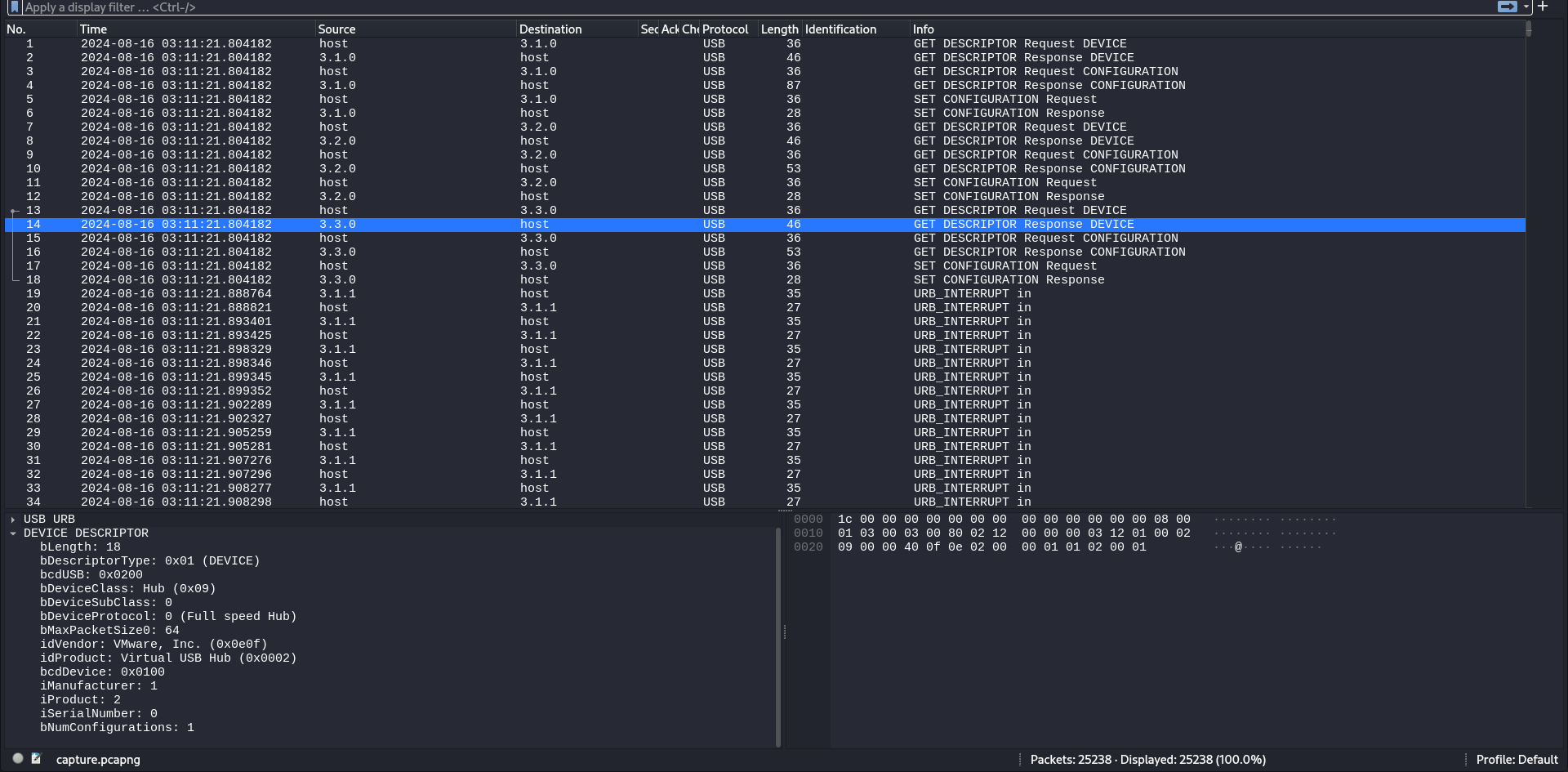The image size is (1568, 772).
Task: Collapse the DEVICE DESCRIPTOR tree node
Action: [x=13, y=533]
